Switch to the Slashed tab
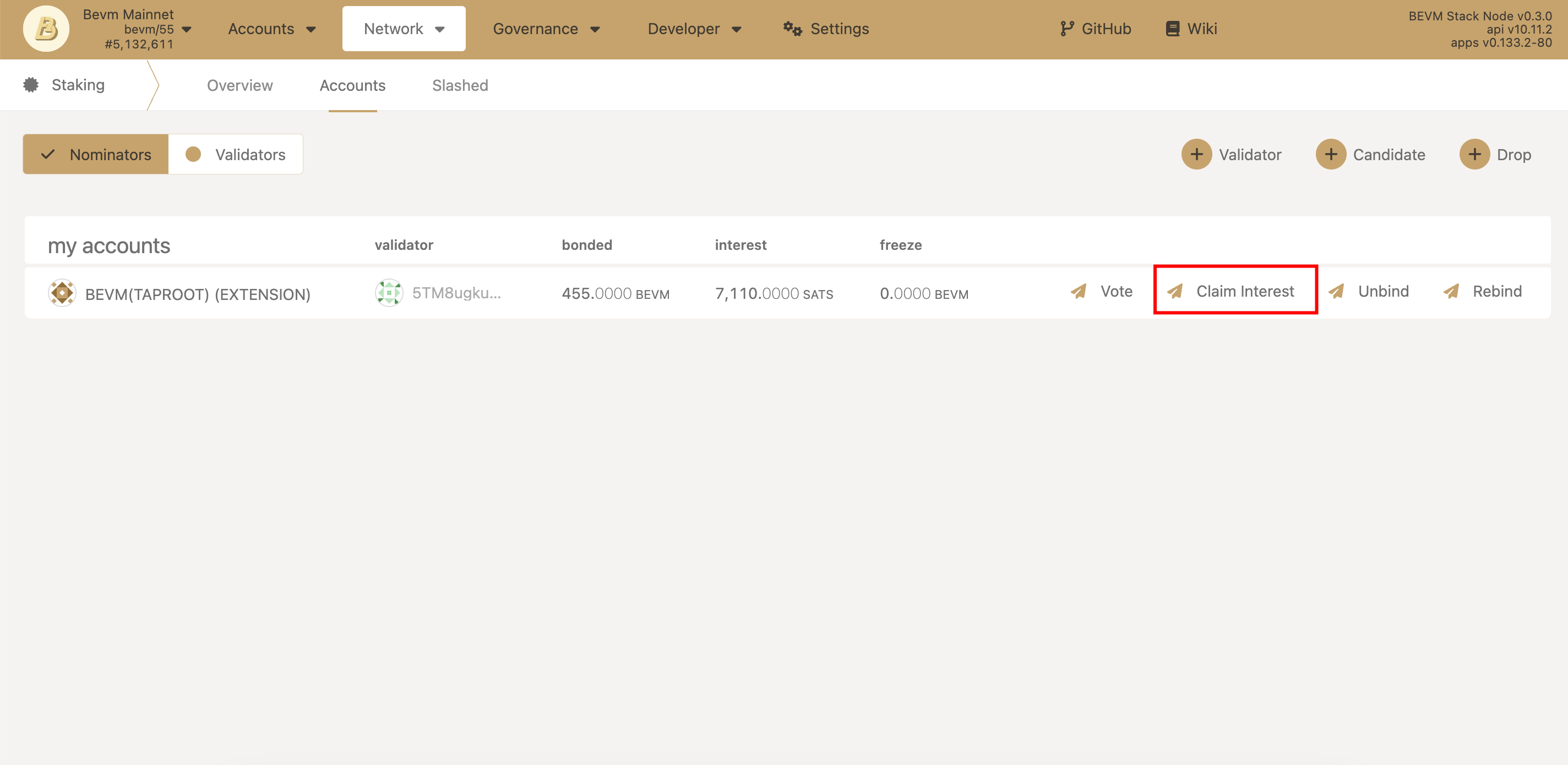The image size is (1568, 765). point(460,85)
